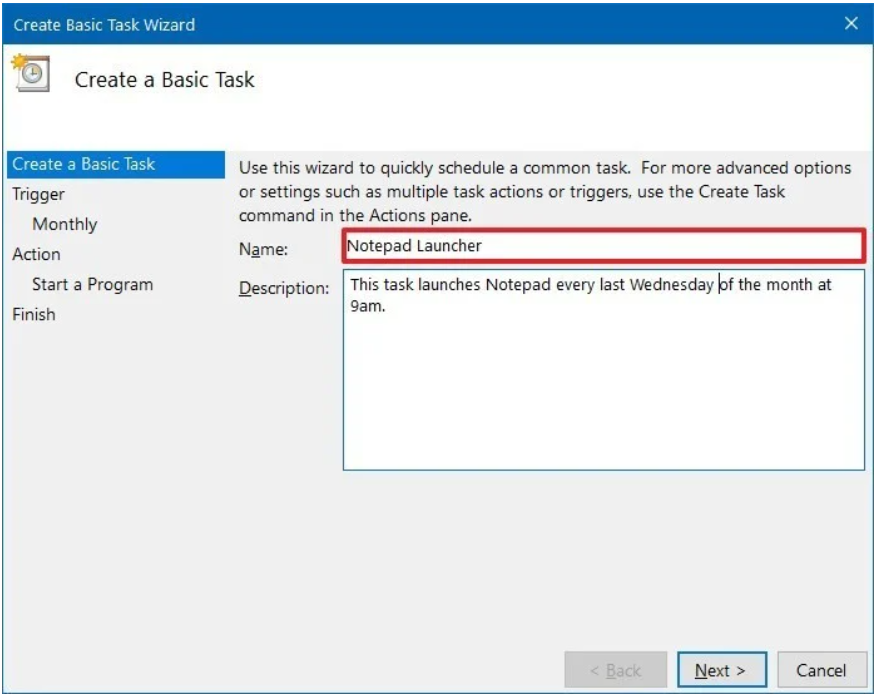Click into the Name field containing Notepad Launcher
Viewport: 878px width, 699px height.
pos(603,245)
